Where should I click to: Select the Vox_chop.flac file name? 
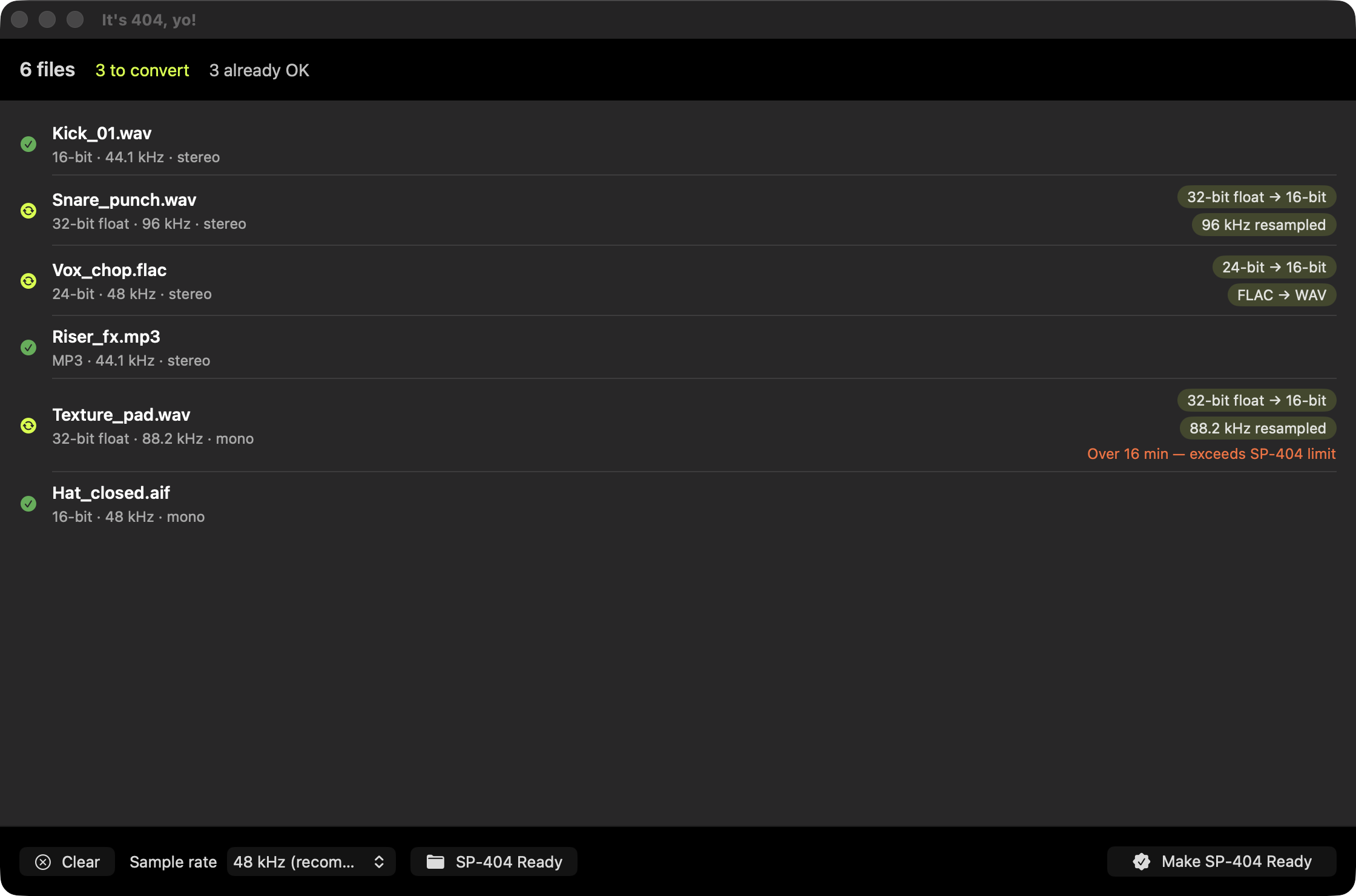click(109, 270)
